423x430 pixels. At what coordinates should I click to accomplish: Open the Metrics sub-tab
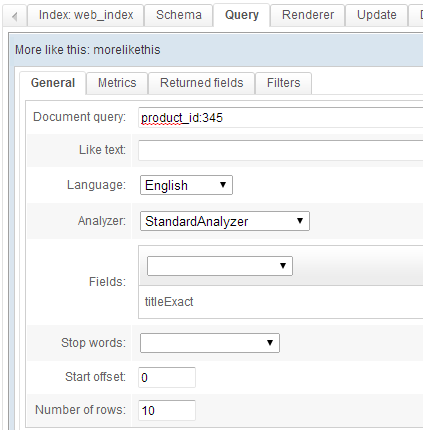[x=117, y=83]
